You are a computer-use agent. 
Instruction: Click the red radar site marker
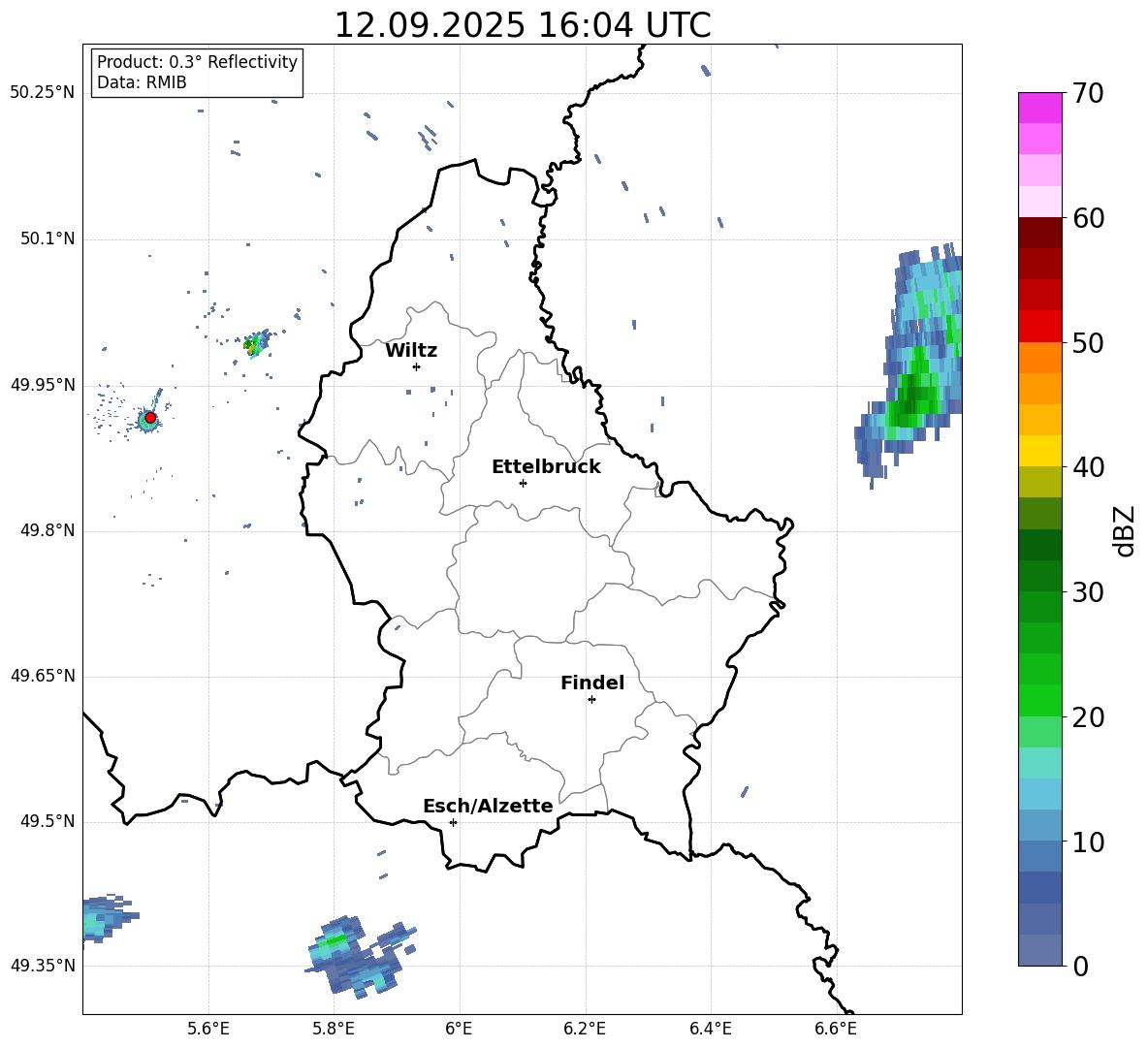[150, 418]
